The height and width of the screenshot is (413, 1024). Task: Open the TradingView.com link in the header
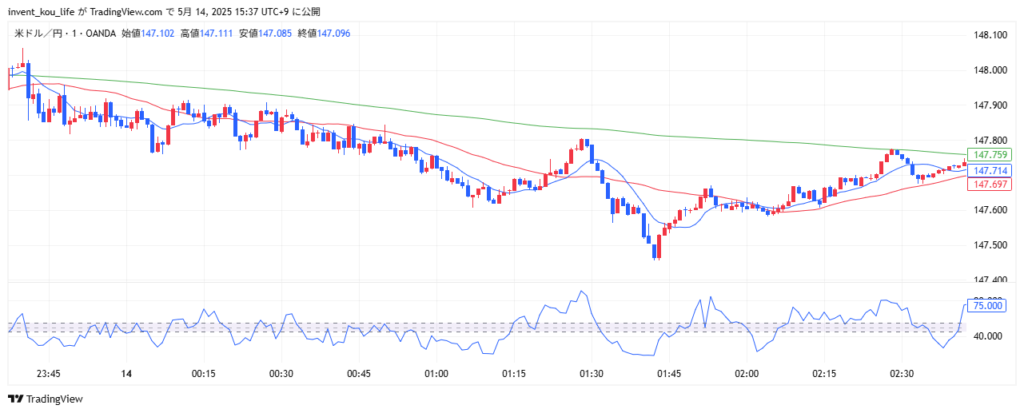[125, 11]
